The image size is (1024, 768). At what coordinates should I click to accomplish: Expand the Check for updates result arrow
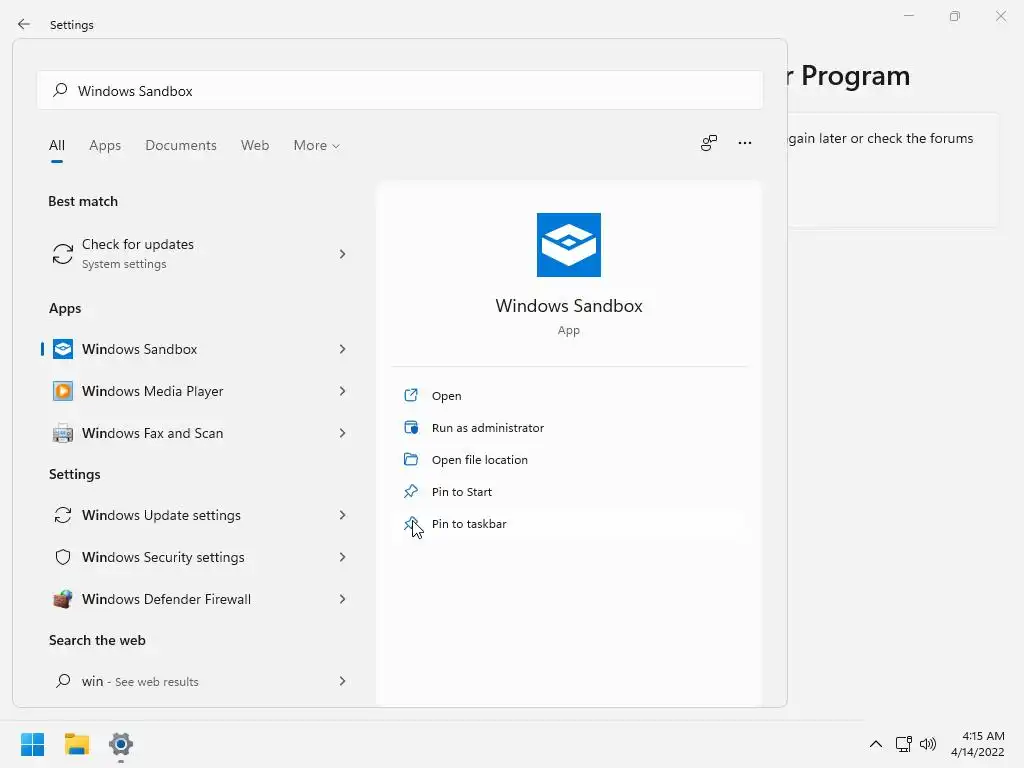pyautogui.click(x=342, y=254)
